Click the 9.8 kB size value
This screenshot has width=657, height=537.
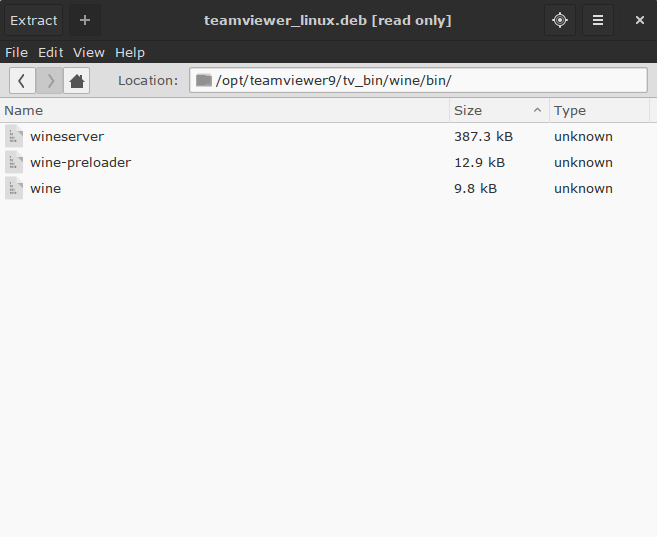pos(476,188)
